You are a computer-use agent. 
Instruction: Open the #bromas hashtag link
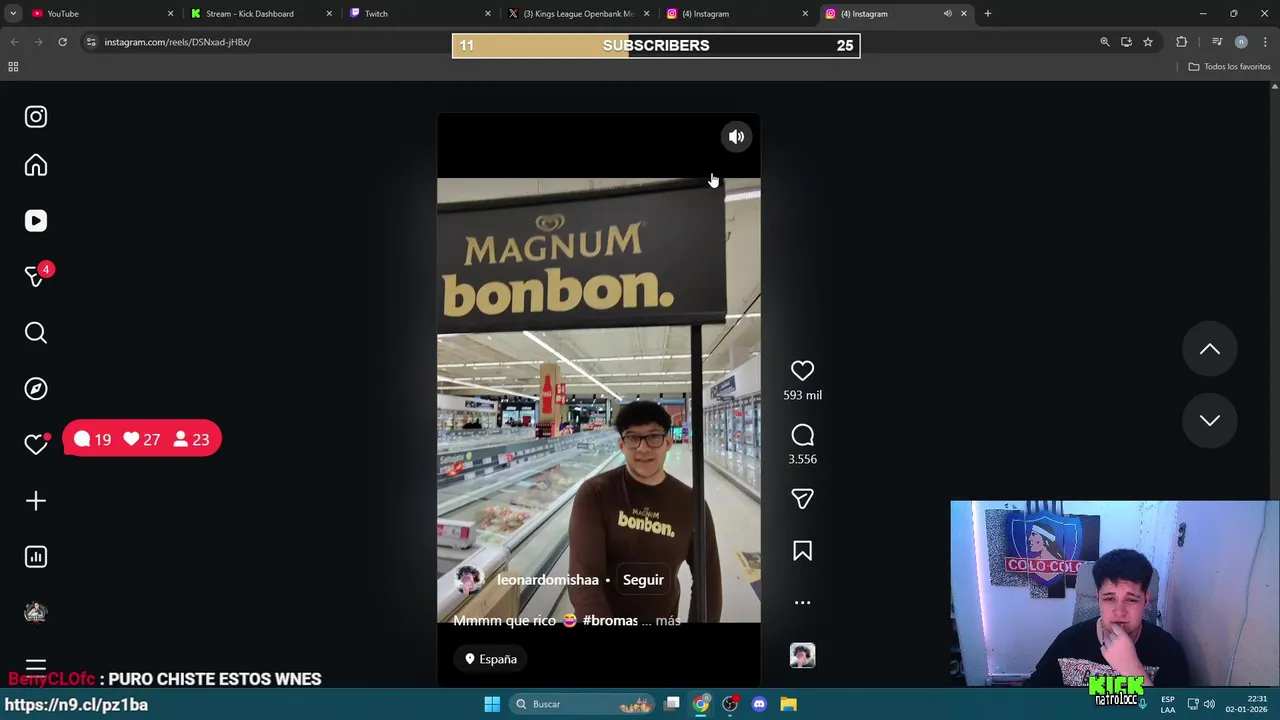click(x=610, y=621)
